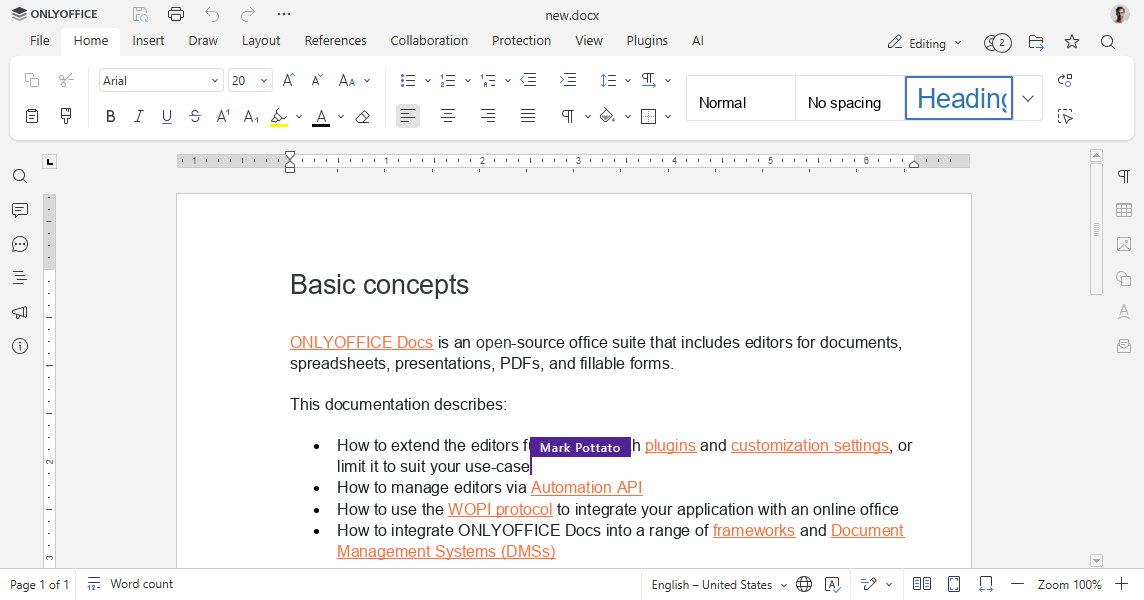
Task: Toggle superscript formatting
Action: tap(223, 116)
